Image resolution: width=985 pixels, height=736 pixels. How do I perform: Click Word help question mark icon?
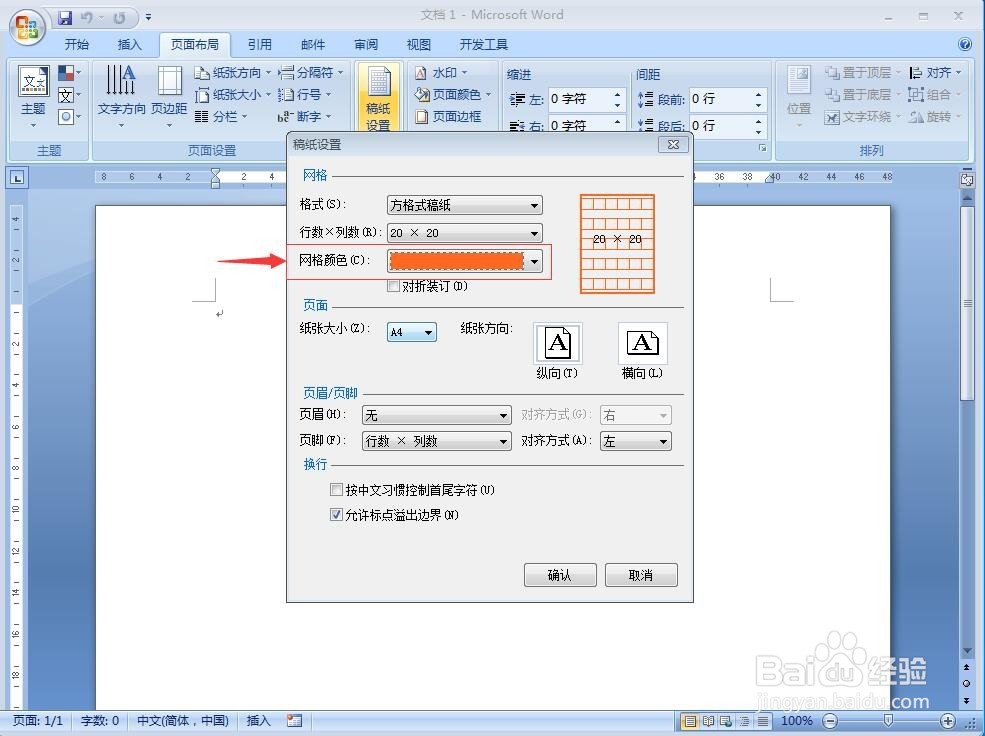(965, 44)
